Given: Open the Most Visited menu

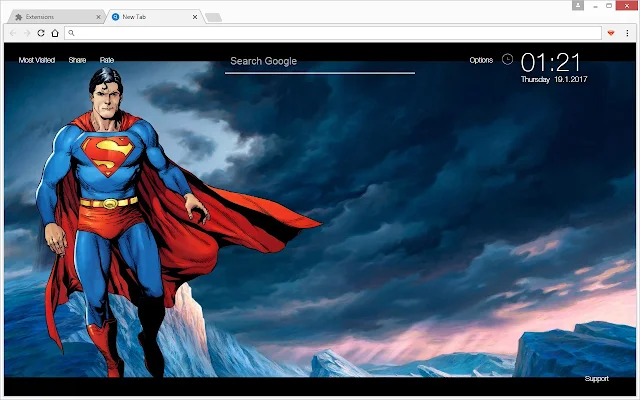Looking at the screenshot, I should click(37, 60).
